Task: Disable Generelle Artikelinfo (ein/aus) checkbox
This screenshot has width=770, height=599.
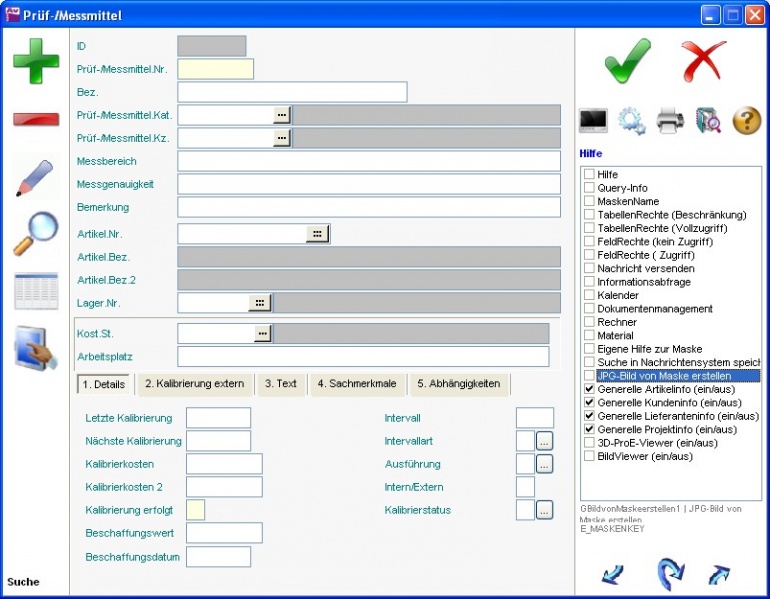Action: 590,389
